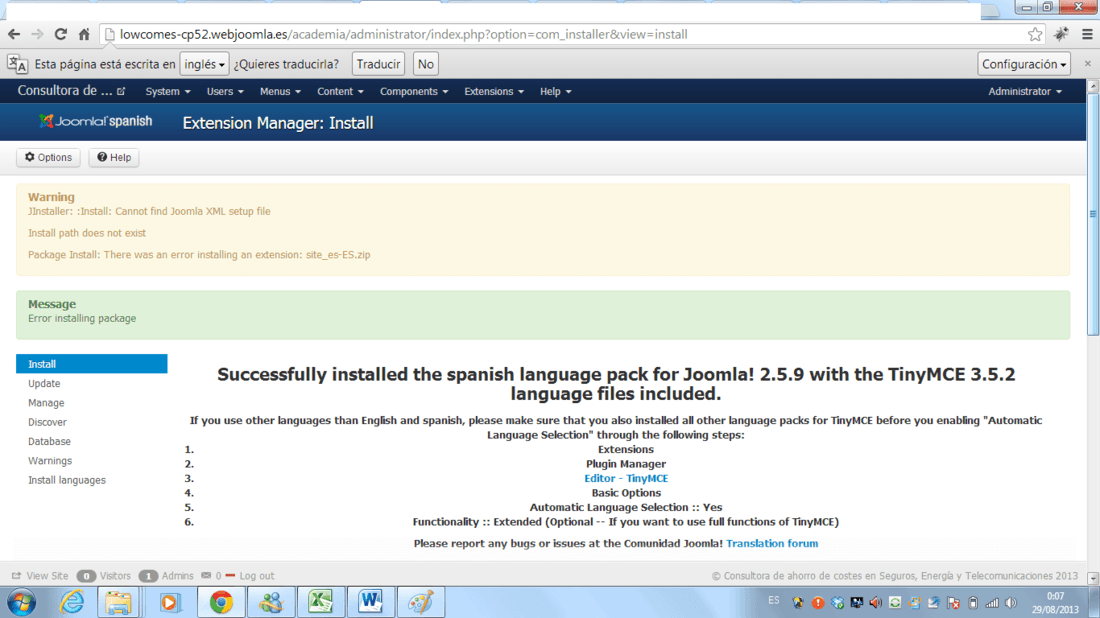Image resolution: width=1100 pixels, height=618 pixels.
Task: Expand the Content menu
Action: point(340,91)
